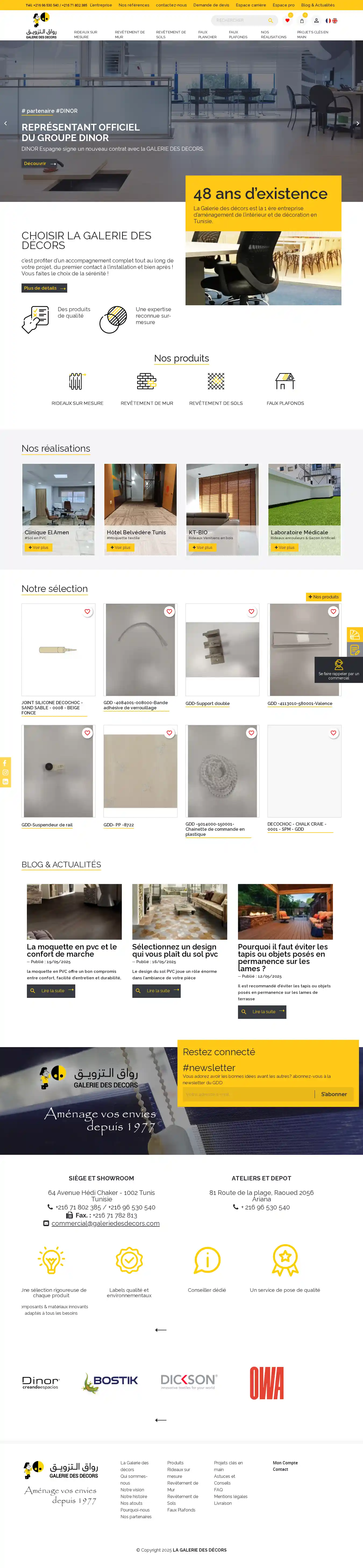
Task: Open the shopping bag cart icon
Action: point(302,21)
